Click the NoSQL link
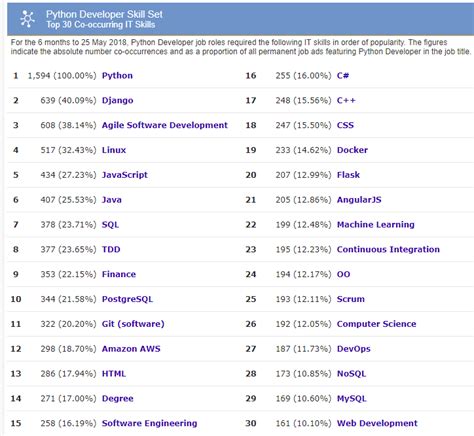 [x=351, y=374]
